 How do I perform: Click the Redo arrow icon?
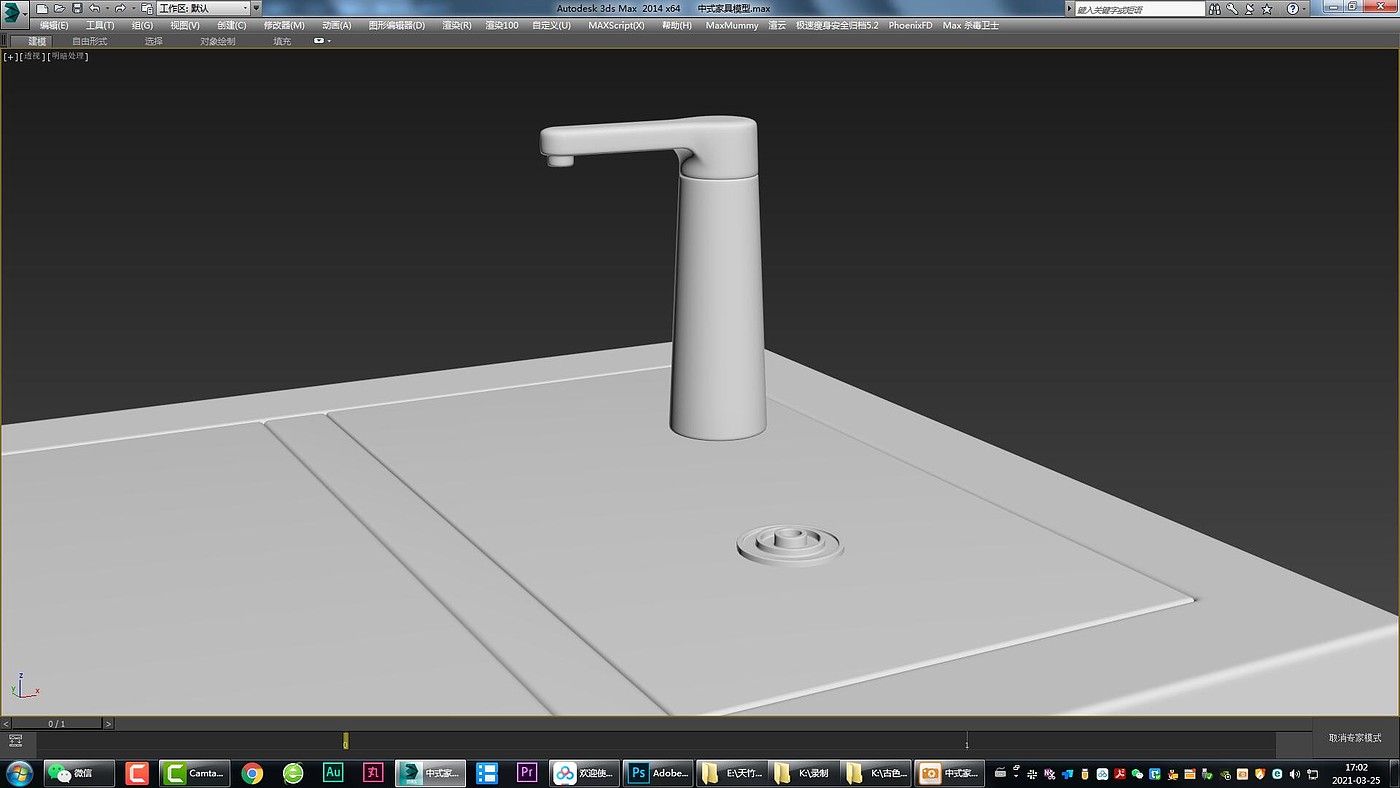[120, 8]
